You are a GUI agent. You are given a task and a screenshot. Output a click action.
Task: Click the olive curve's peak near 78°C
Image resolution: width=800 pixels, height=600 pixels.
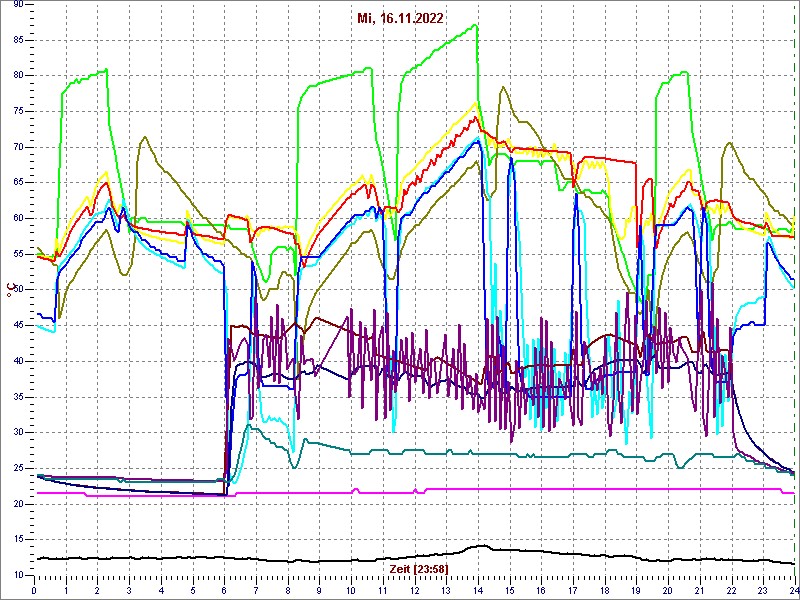click(x=503, y=87)
